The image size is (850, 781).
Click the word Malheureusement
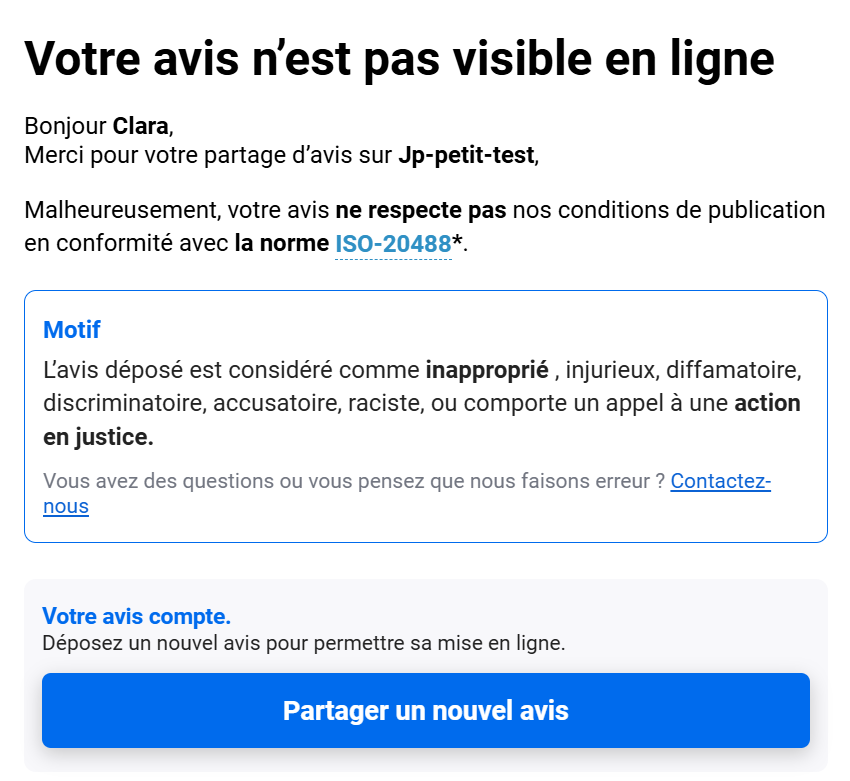[x=120, y=211]
